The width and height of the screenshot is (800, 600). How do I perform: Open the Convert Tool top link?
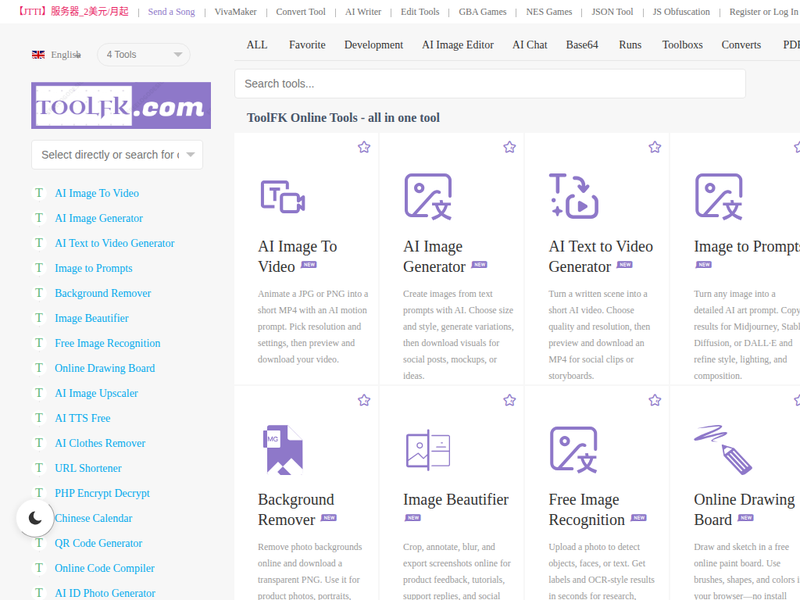301,12
